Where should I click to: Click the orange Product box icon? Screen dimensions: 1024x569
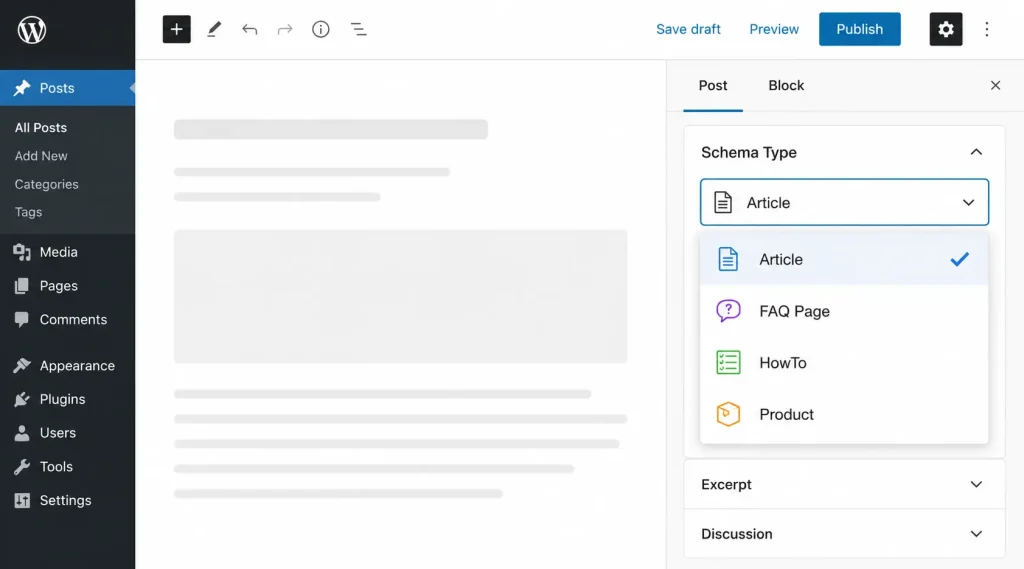[x=728, y=414]
